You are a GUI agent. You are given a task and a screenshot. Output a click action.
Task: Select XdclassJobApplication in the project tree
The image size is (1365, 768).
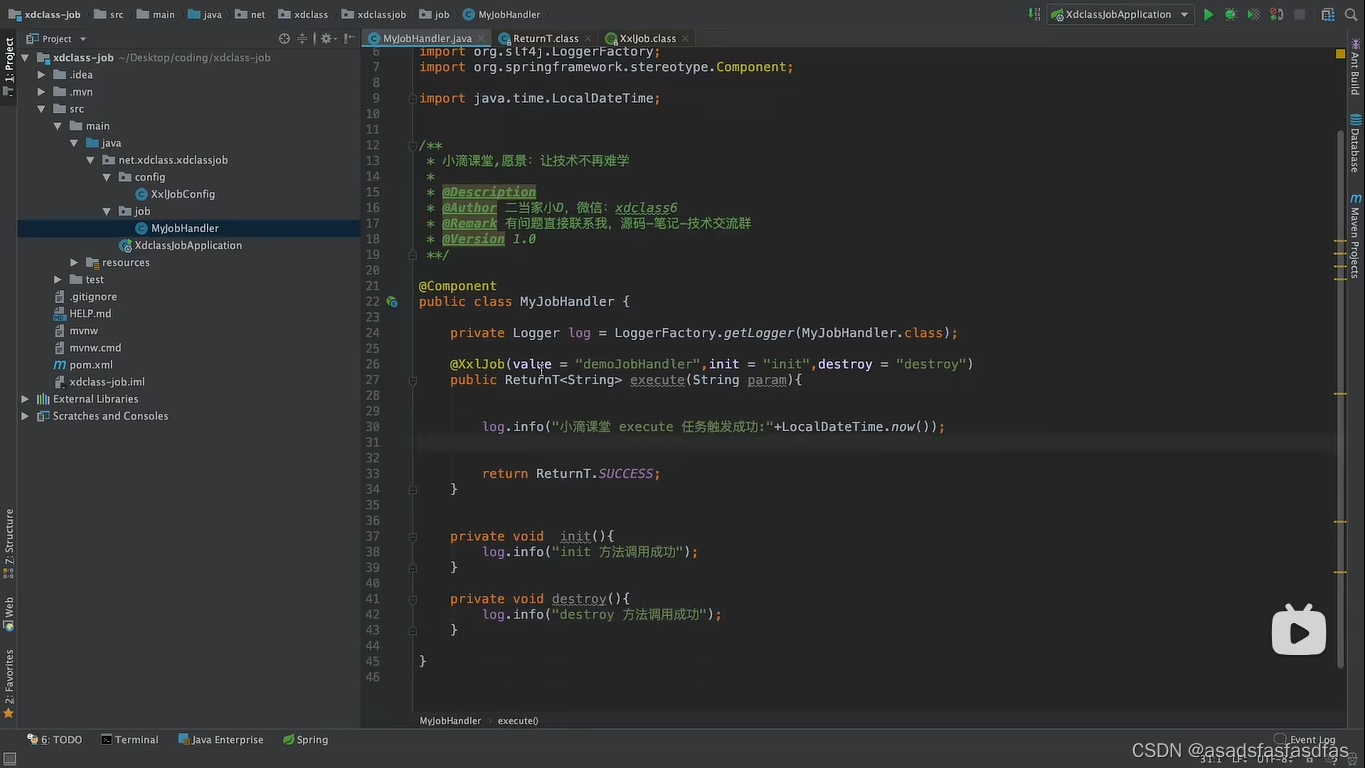tap(188, 245)
